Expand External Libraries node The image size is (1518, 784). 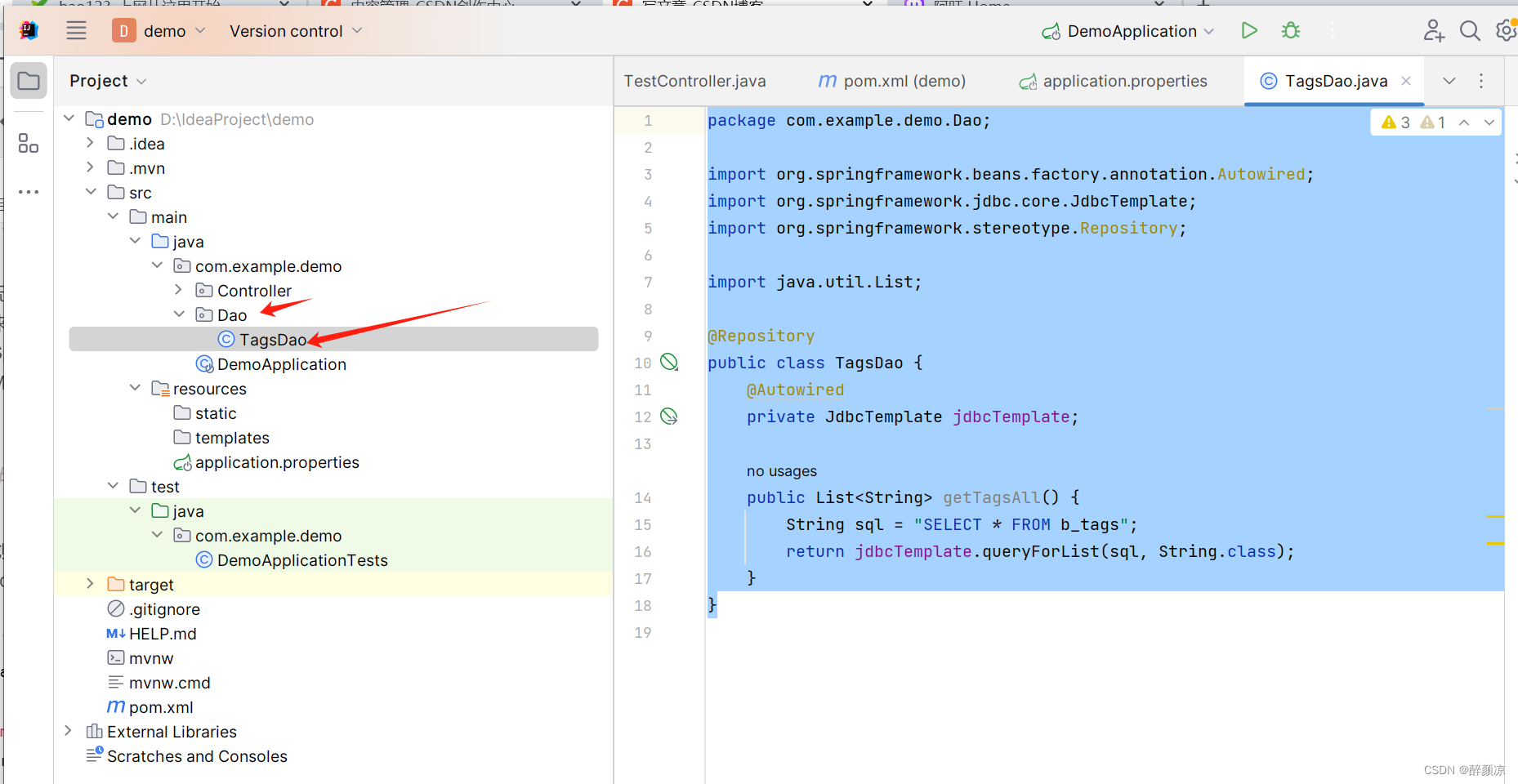(69, 732)
